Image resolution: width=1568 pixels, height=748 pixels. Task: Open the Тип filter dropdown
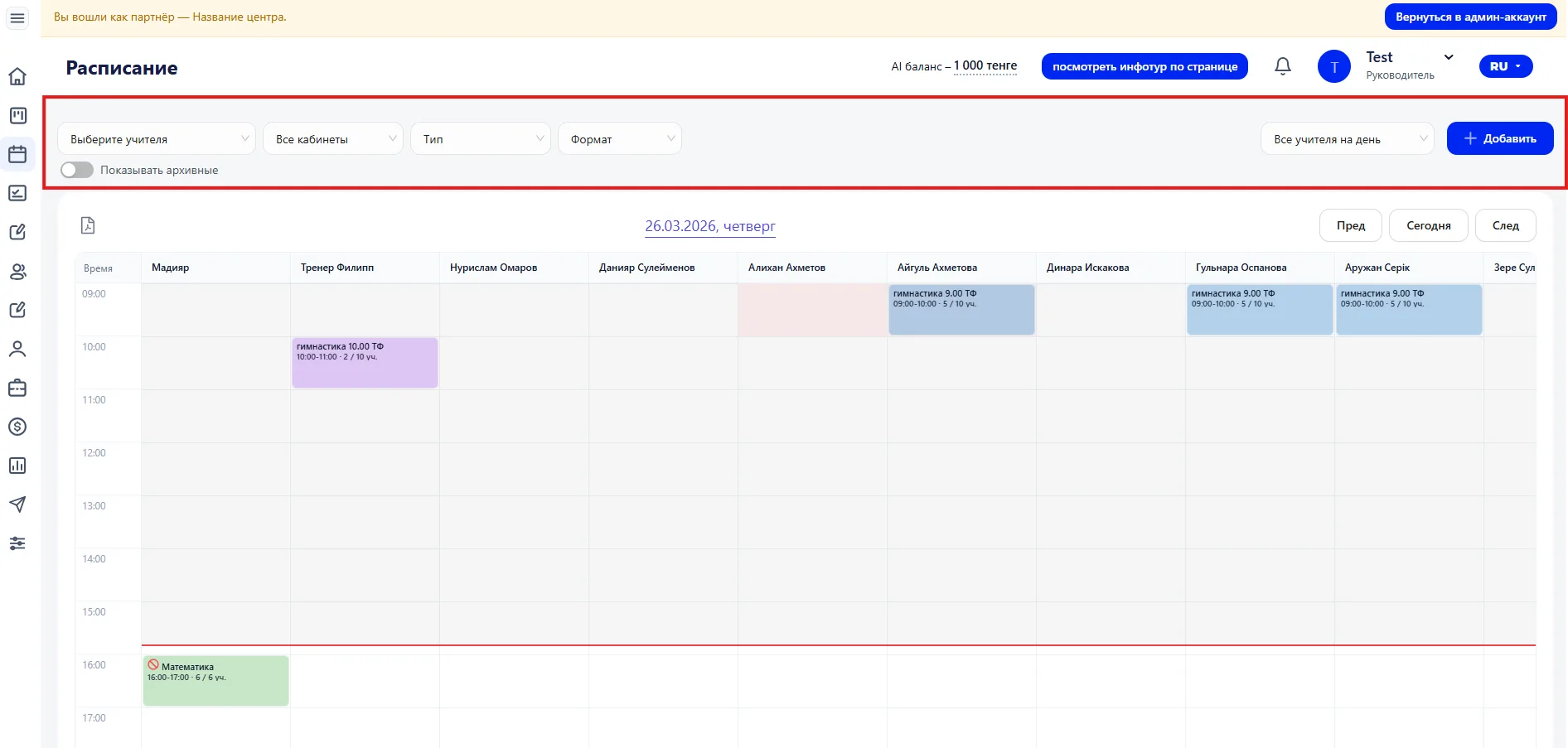(x=481, y=138)
